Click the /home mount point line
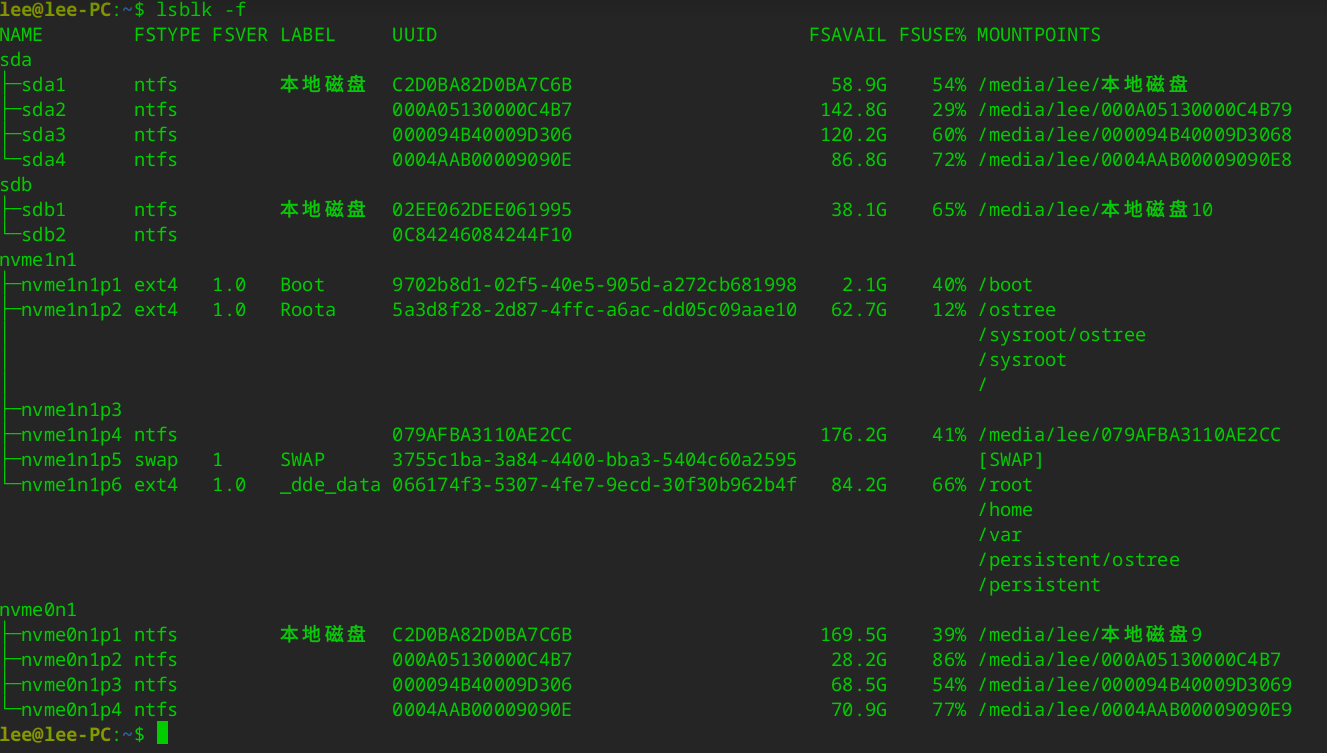The image size is (1327, 753). point(1005,510)
